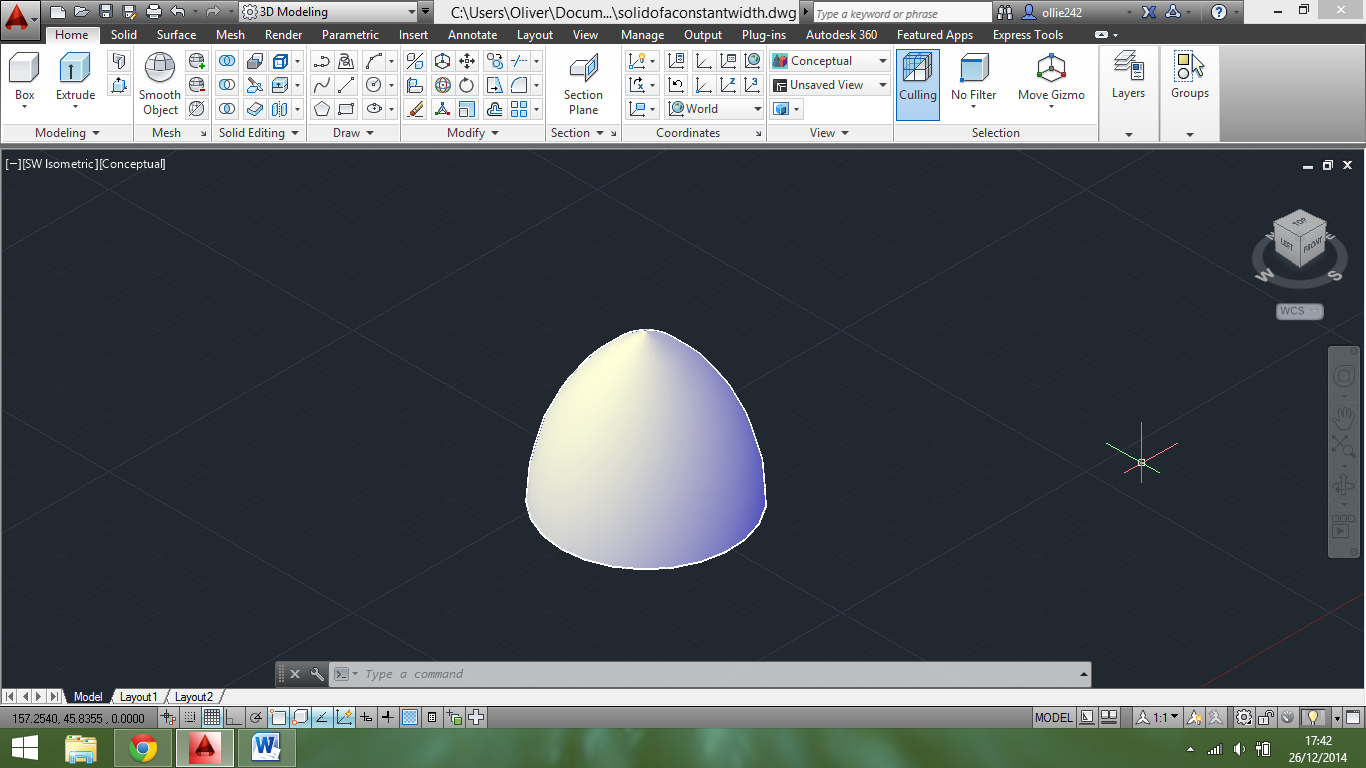Image resolution: width=1366 pixels, height=768 pixels.
Task: Click the Workspace Switching gear in status bar
Action: click(x=1243, y=717)
